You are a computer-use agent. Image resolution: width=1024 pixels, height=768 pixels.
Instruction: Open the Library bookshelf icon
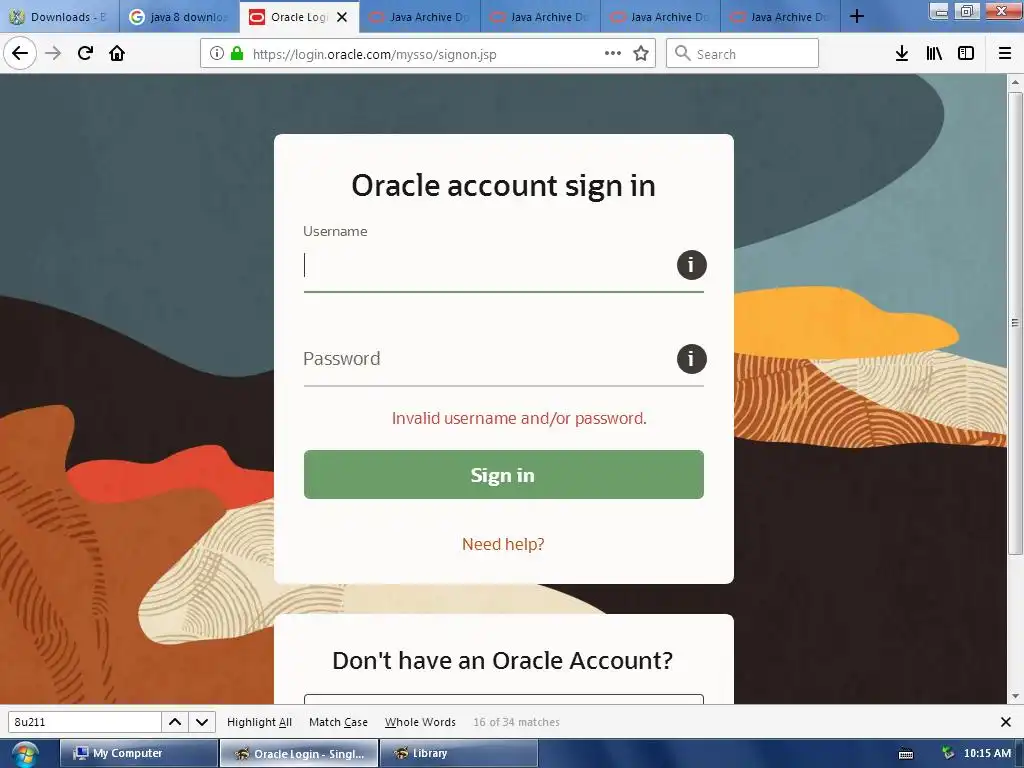coord(934,53)
